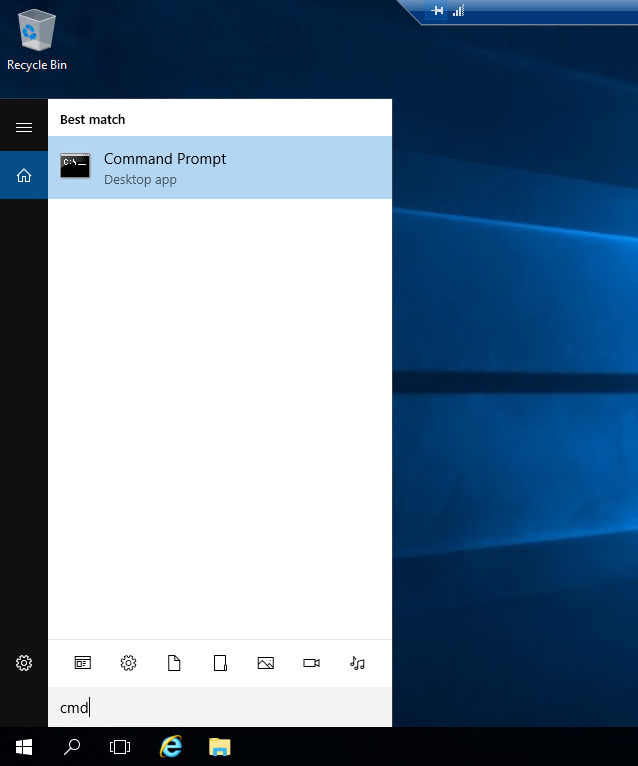Open Task View from the taskbar
638x766 pixels.
(x=120, y=746)
